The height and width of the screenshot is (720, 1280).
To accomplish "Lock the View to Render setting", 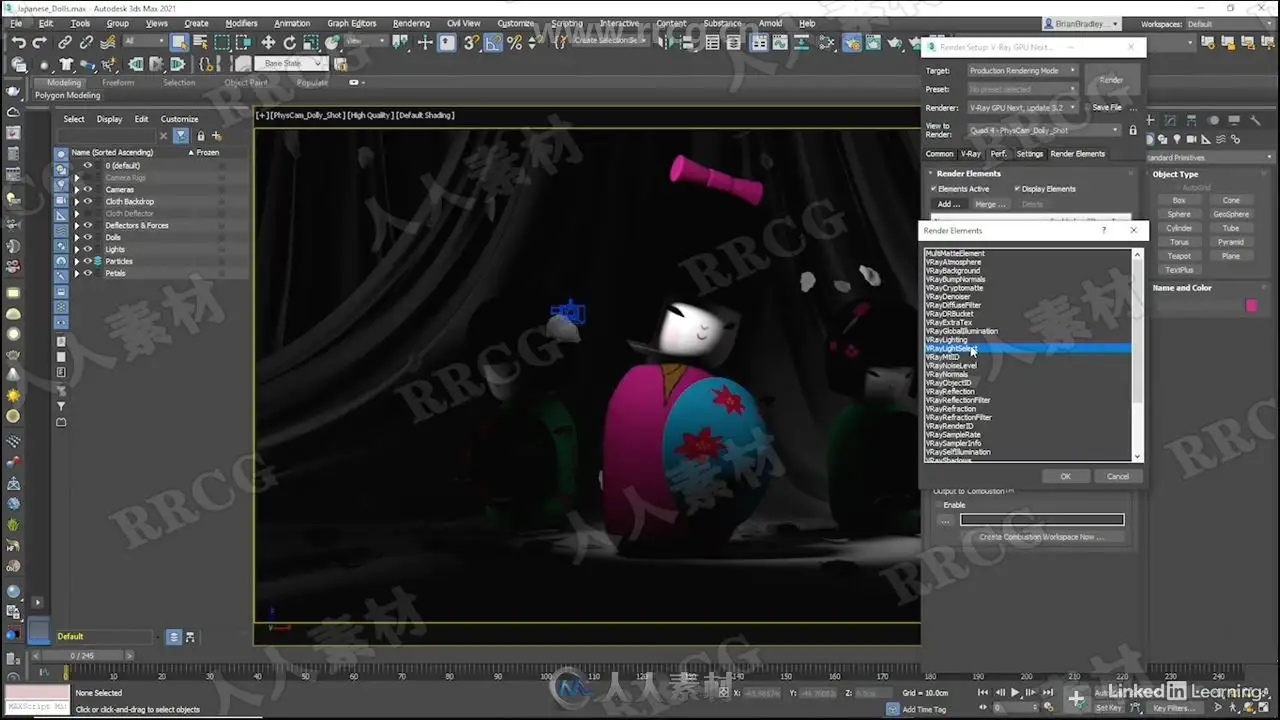I will 1132,130.
